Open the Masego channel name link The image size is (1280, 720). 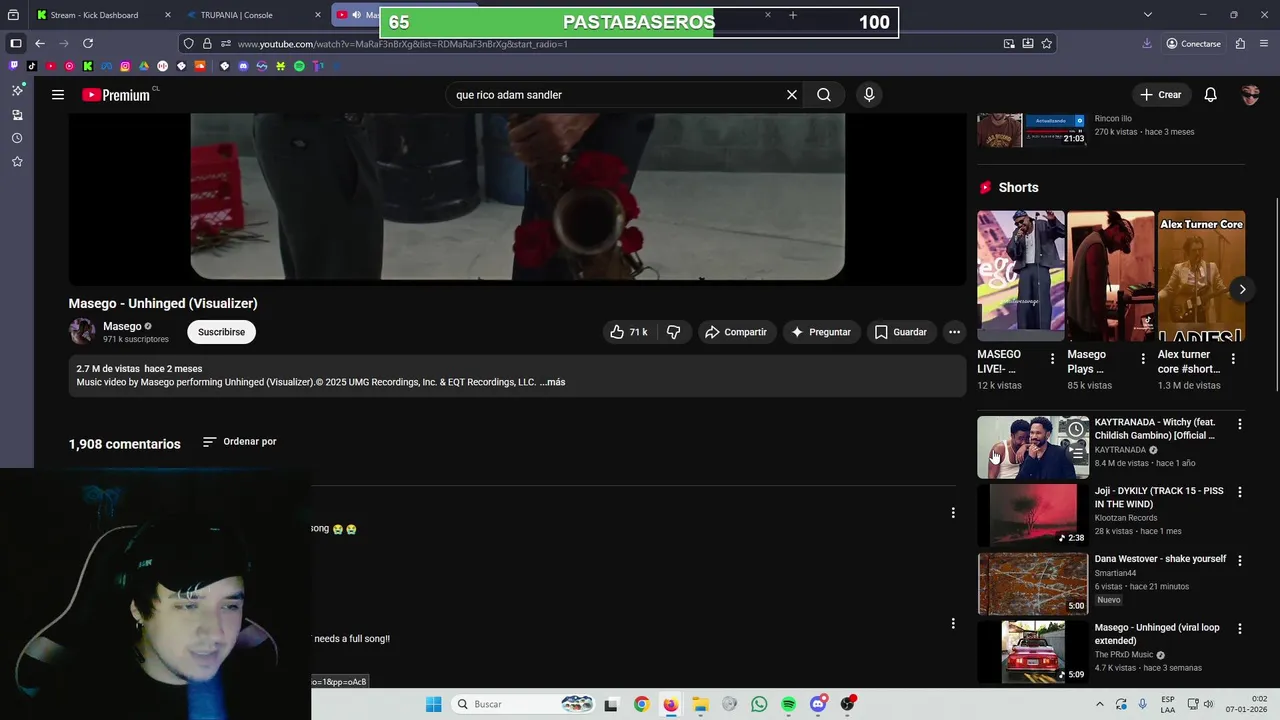(122, 326)
